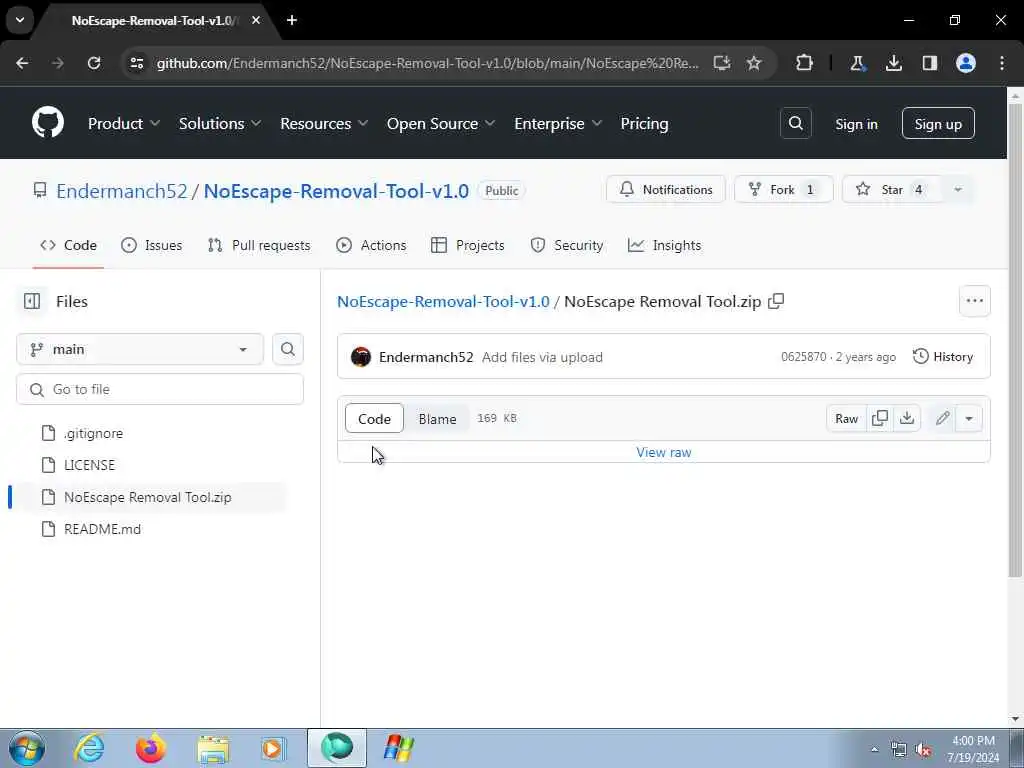Open the Pull requests tab
The height and width of the screenshot is (768, 1024).
[259, 245]
